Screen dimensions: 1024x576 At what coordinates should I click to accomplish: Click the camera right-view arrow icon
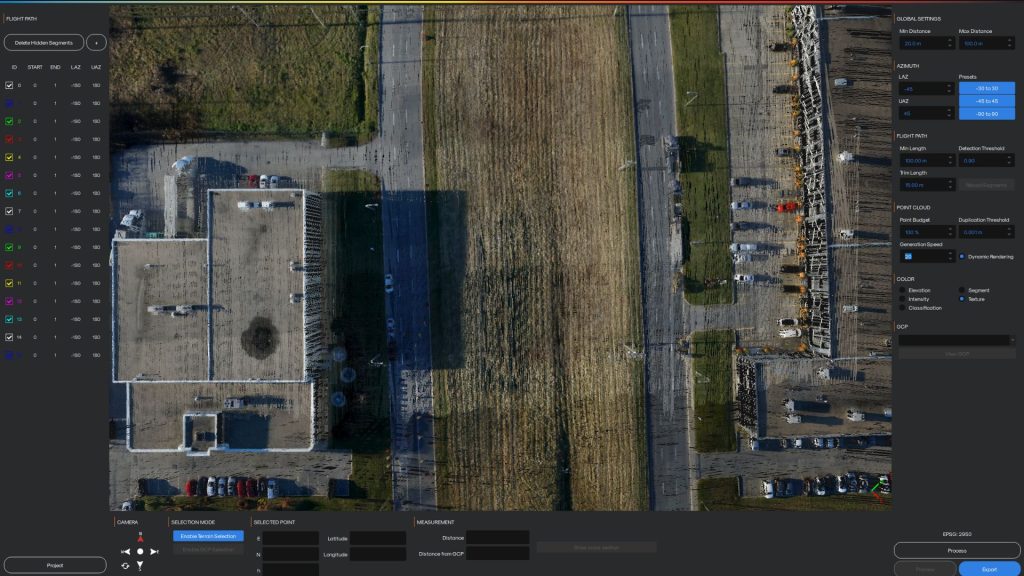coord(155,551)
